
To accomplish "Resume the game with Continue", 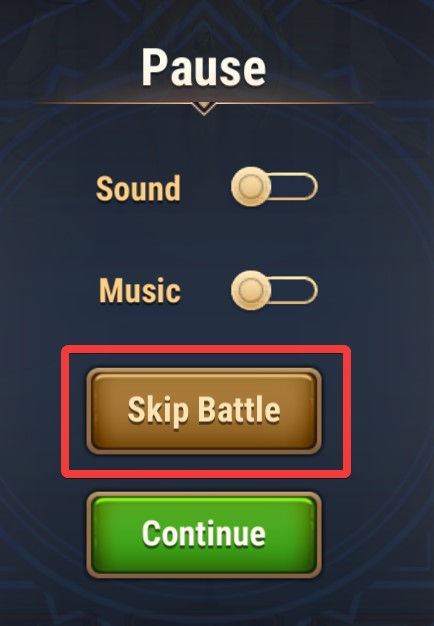I will tap(204, 535).
